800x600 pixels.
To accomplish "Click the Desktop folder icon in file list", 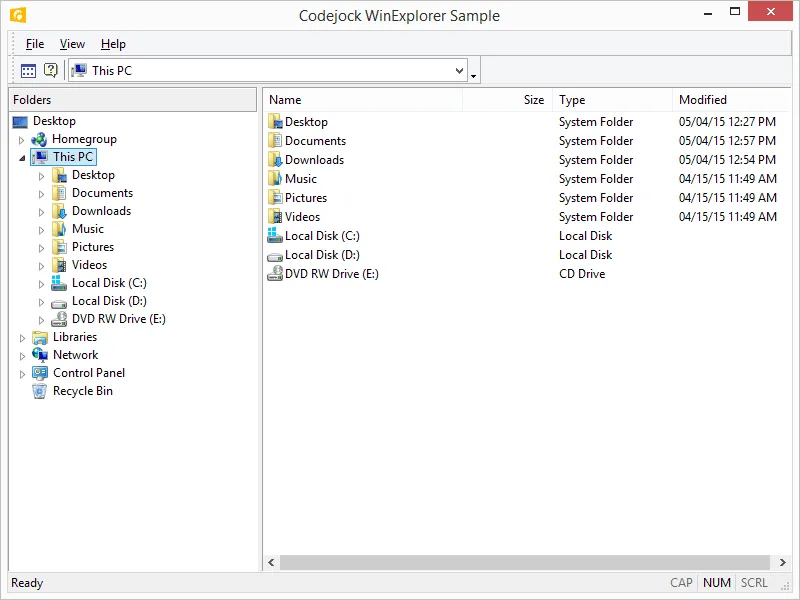I will [x=275, y=122].
